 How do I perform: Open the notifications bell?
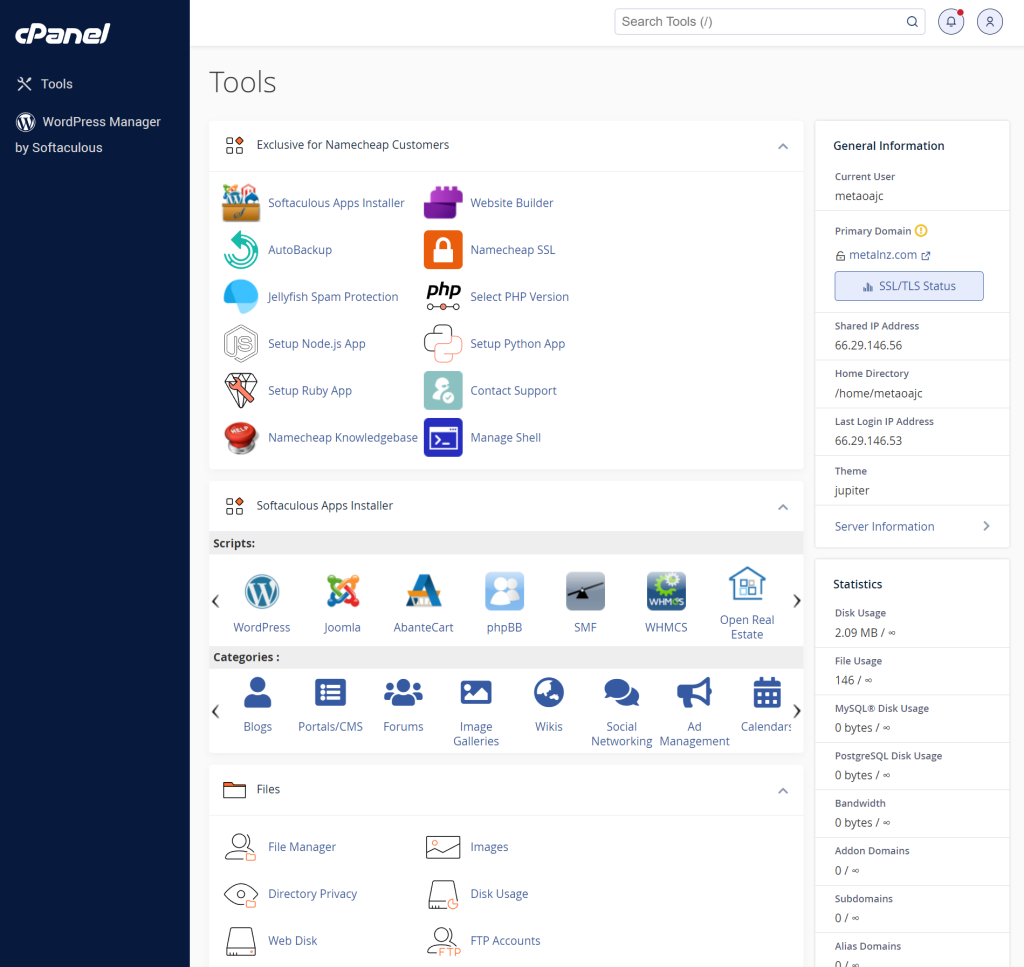click(x=952, y=22)
